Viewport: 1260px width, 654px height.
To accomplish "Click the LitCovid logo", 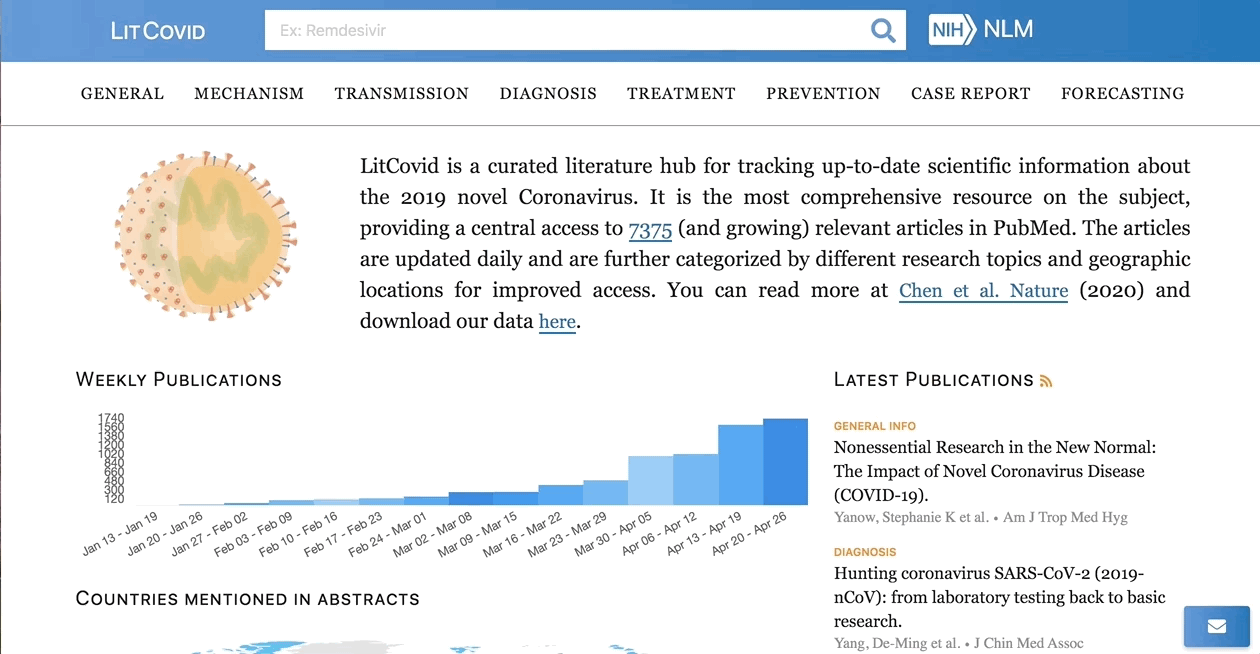I will click(x=158, y=31).
